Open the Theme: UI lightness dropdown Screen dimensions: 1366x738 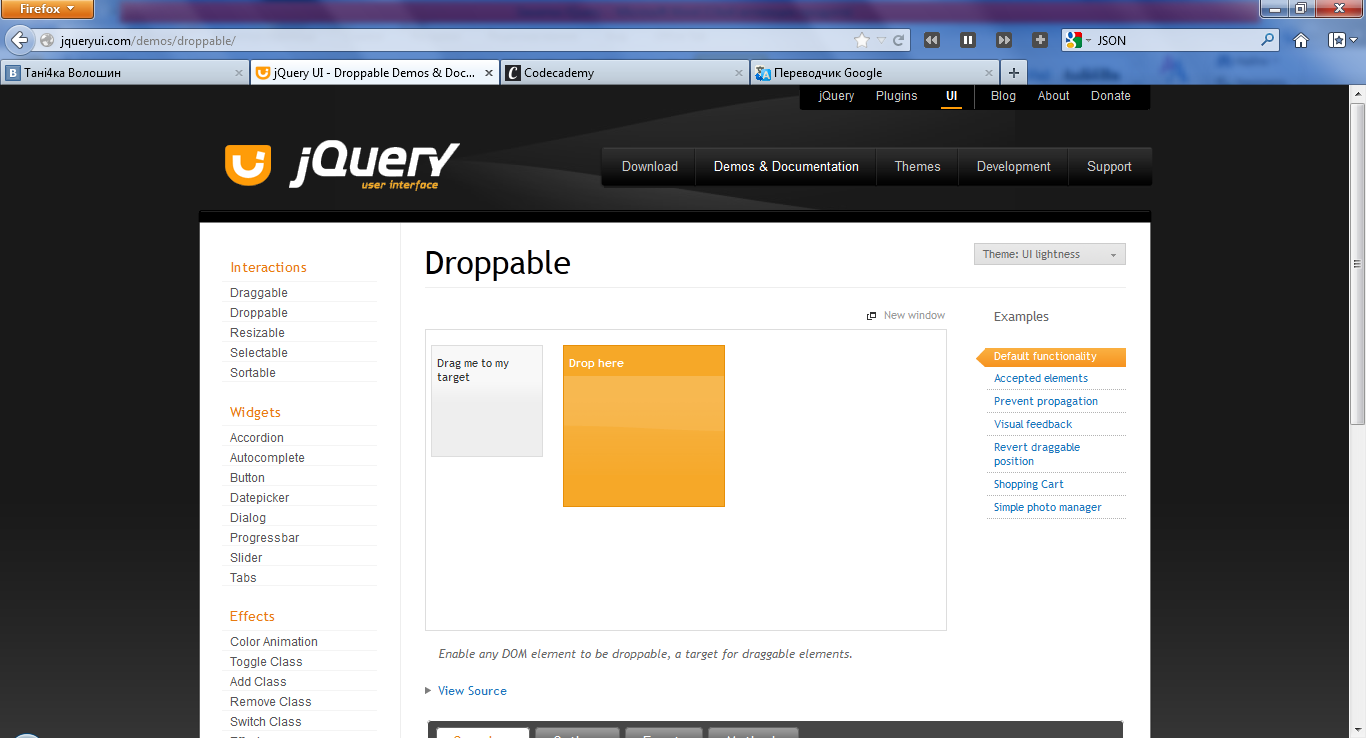(x=1050, y=254)
